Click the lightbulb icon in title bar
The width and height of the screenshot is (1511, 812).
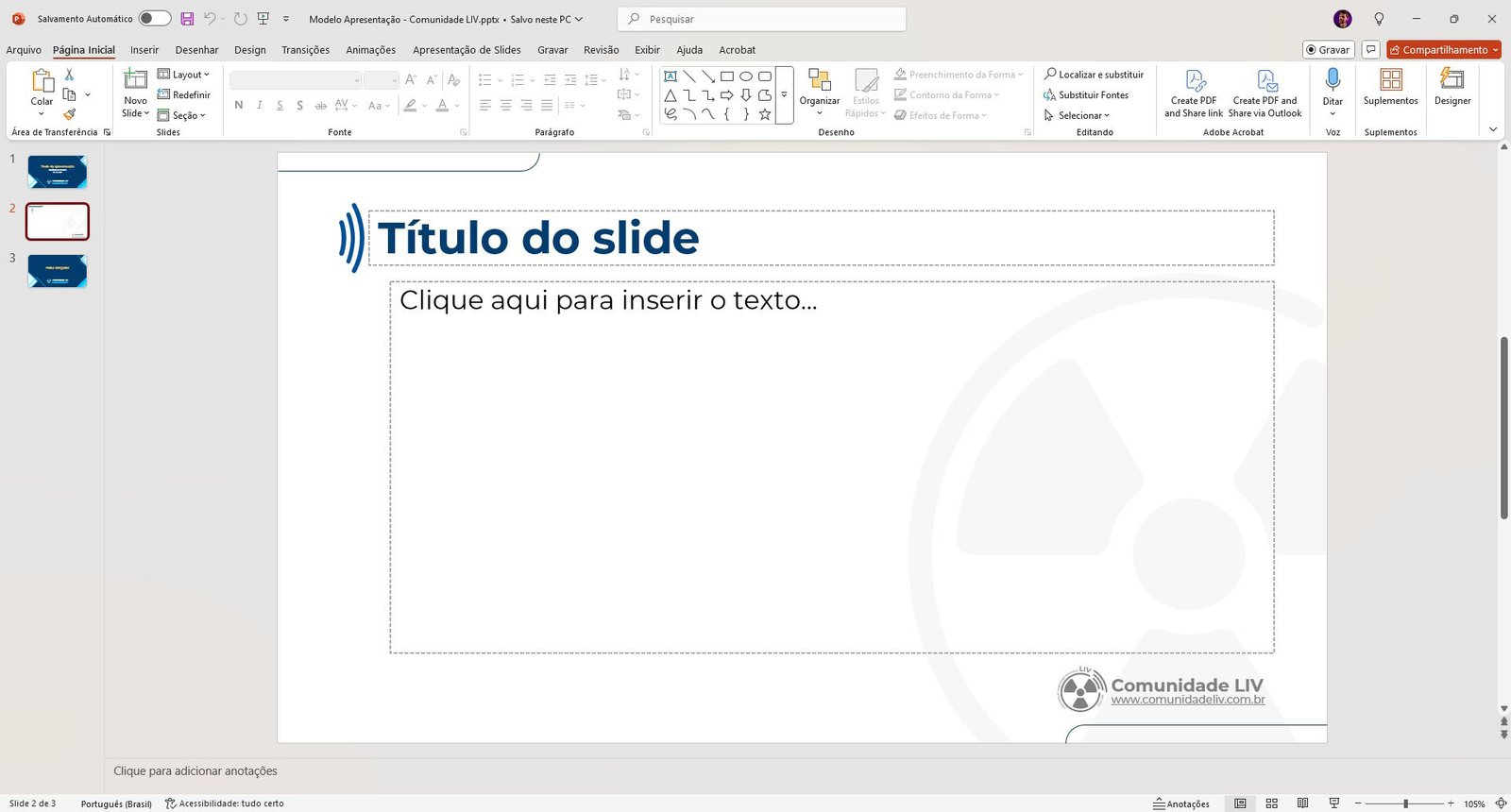tap(1379, 19)
